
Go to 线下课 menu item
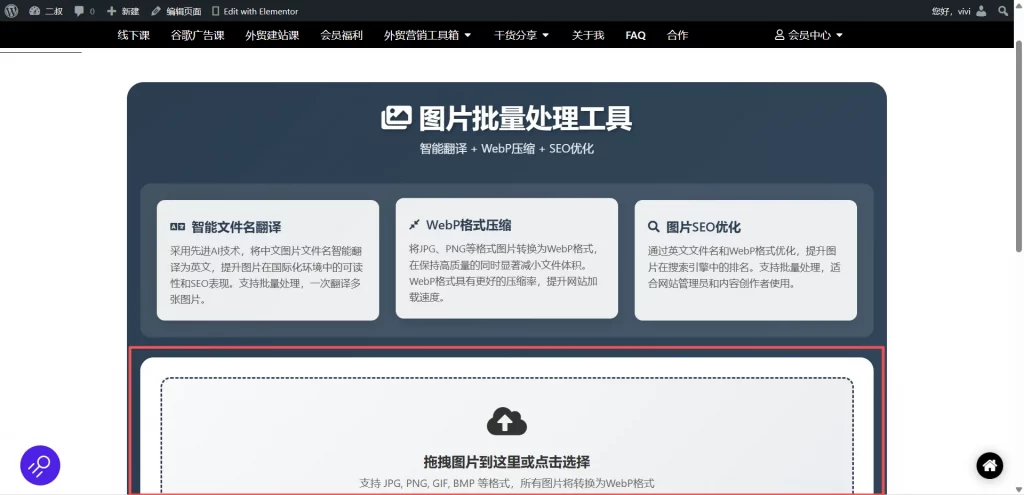(133, 35)
